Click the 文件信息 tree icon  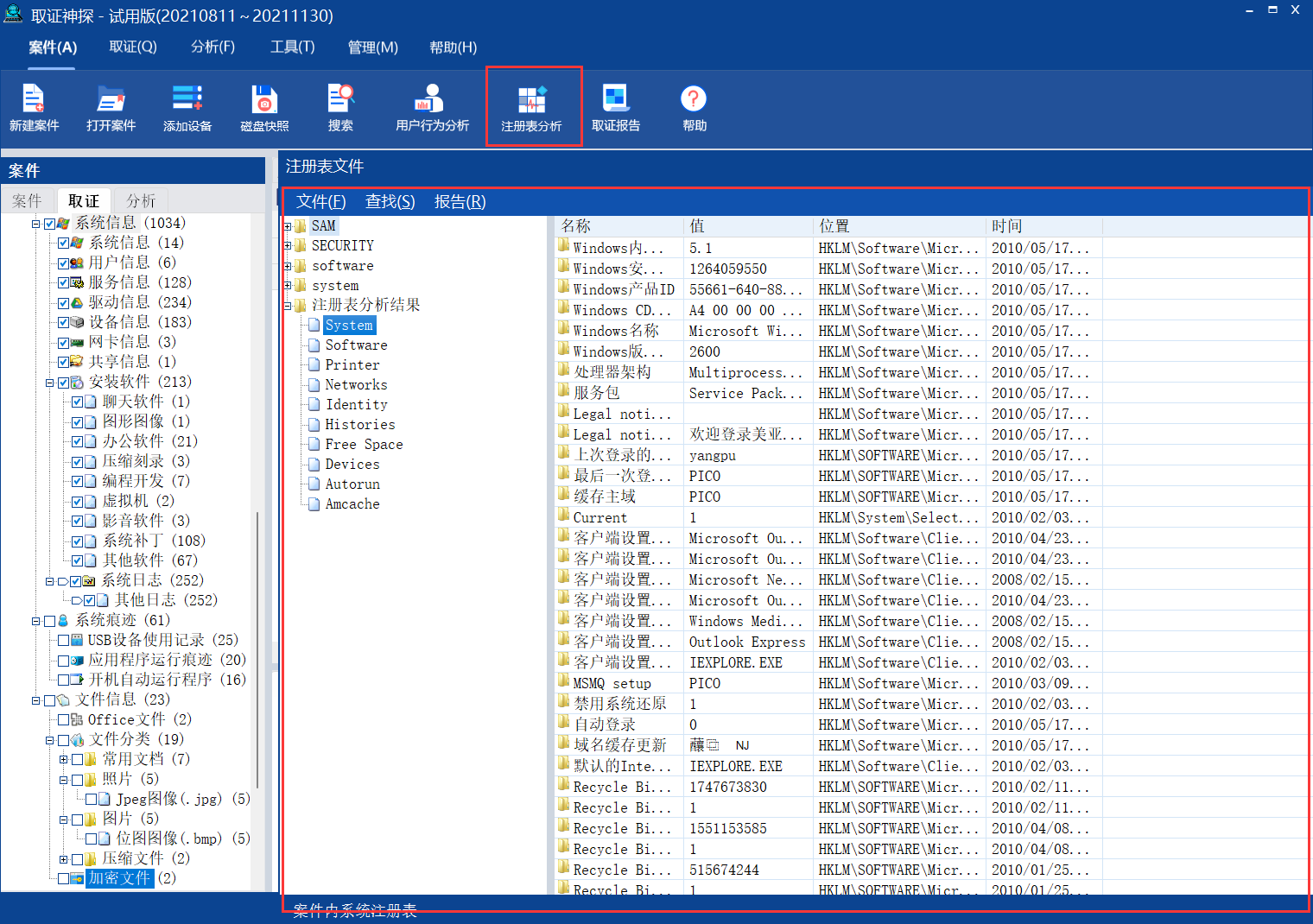[63, 699]
